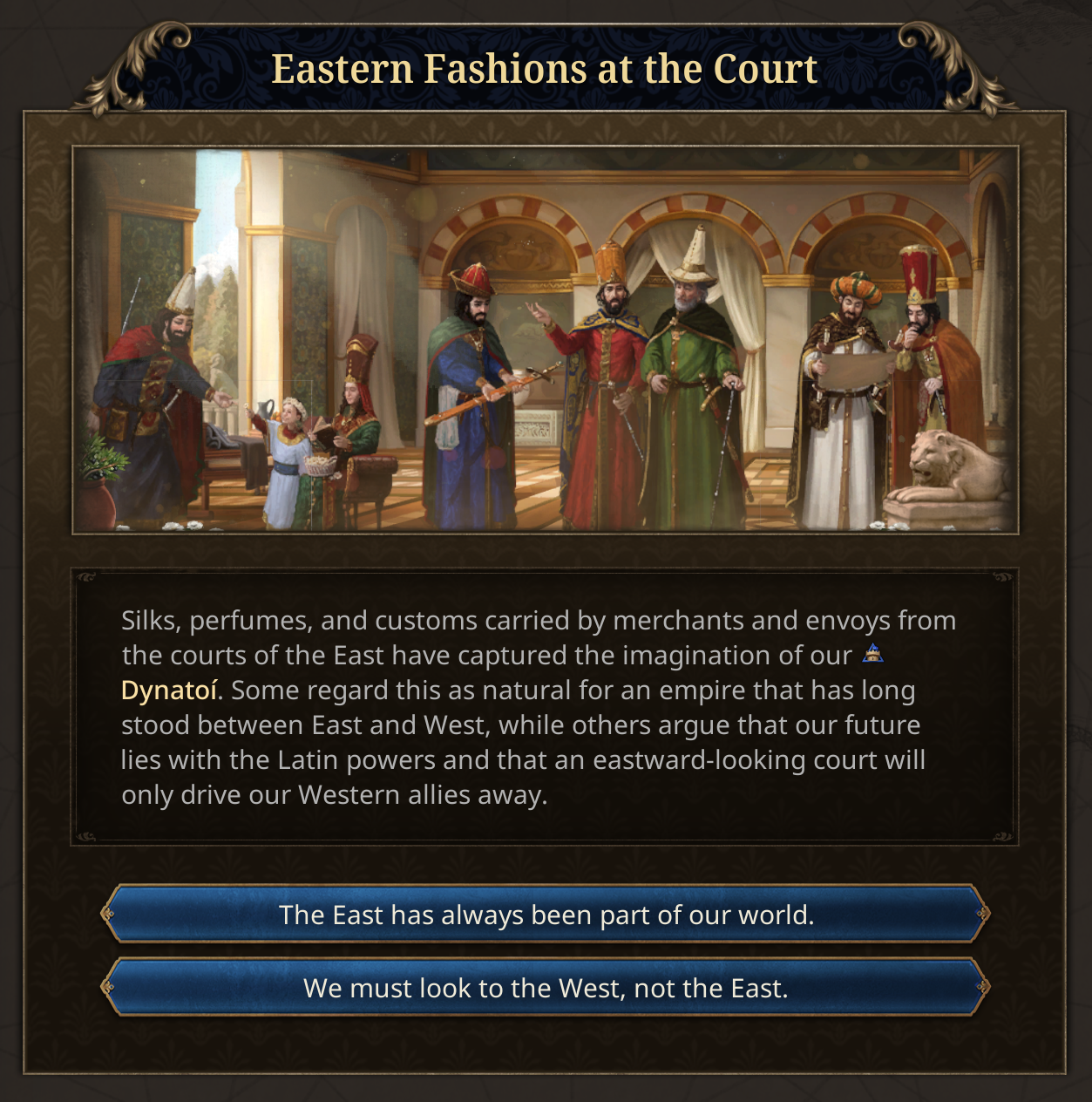The height and width of the screenshot is (1102, 1092).
Task: Click the 'Eastern Fashions at the Court' title
Action: (x=545, y=69)
